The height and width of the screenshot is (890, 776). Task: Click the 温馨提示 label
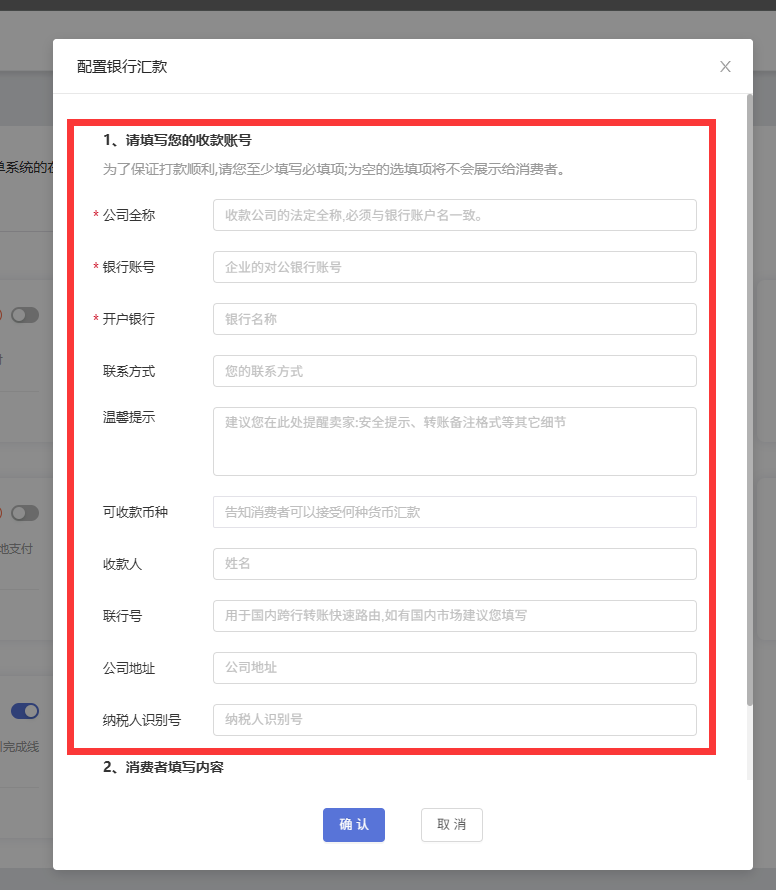tap(129, 417)
